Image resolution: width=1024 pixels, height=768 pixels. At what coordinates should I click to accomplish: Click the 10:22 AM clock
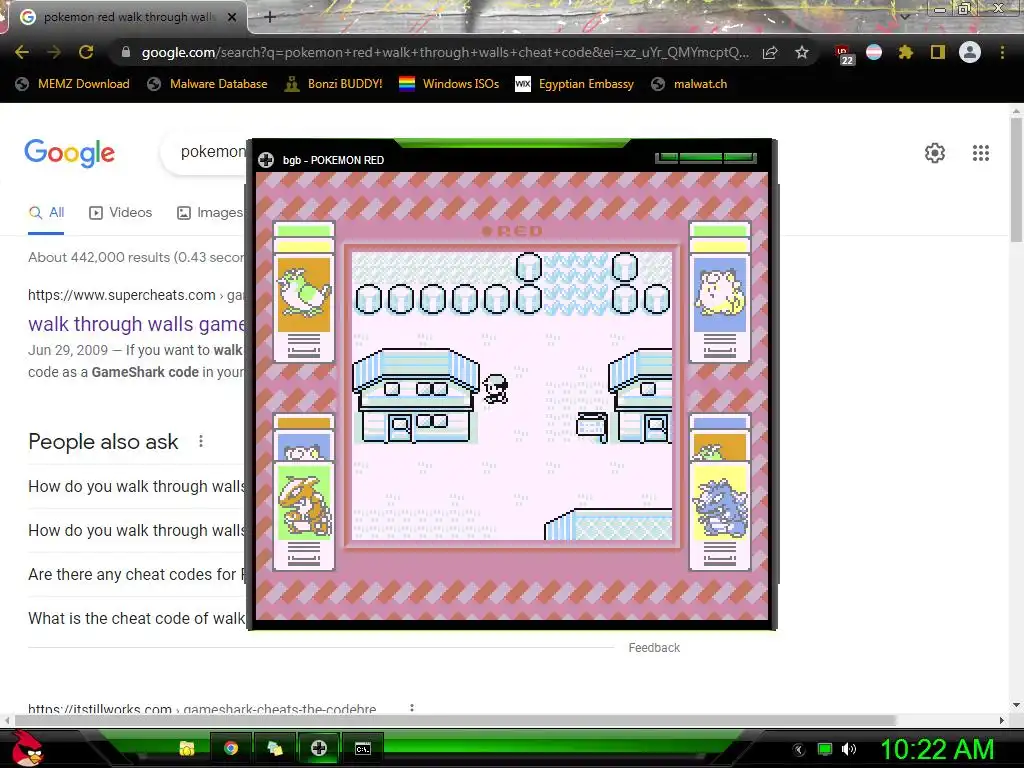pyautogui.click(x=937, y=749)
